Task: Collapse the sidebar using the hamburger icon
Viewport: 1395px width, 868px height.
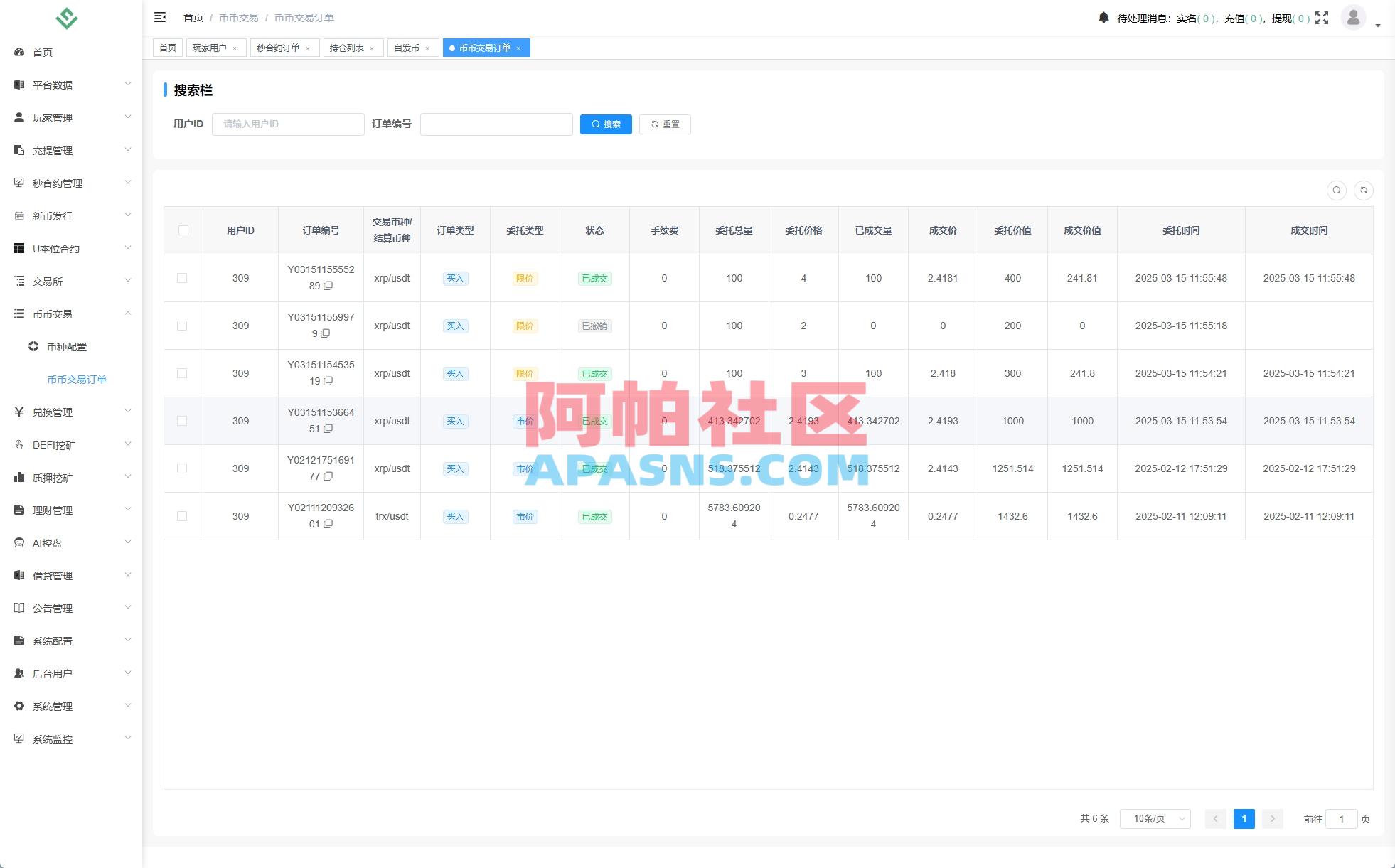Action: click(x=160, y=16)
